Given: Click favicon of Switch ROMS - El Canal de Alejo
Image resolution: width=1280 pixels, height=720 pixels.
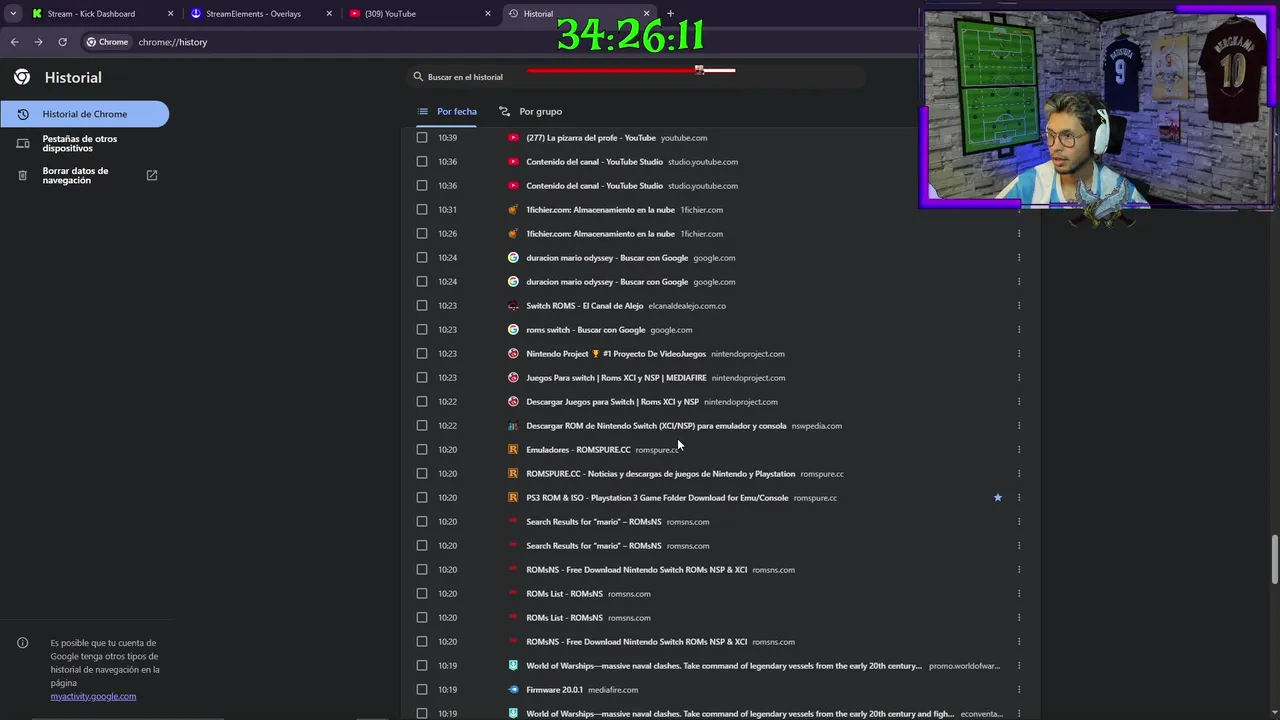Looking at the screenshot, I should point(513,306).
